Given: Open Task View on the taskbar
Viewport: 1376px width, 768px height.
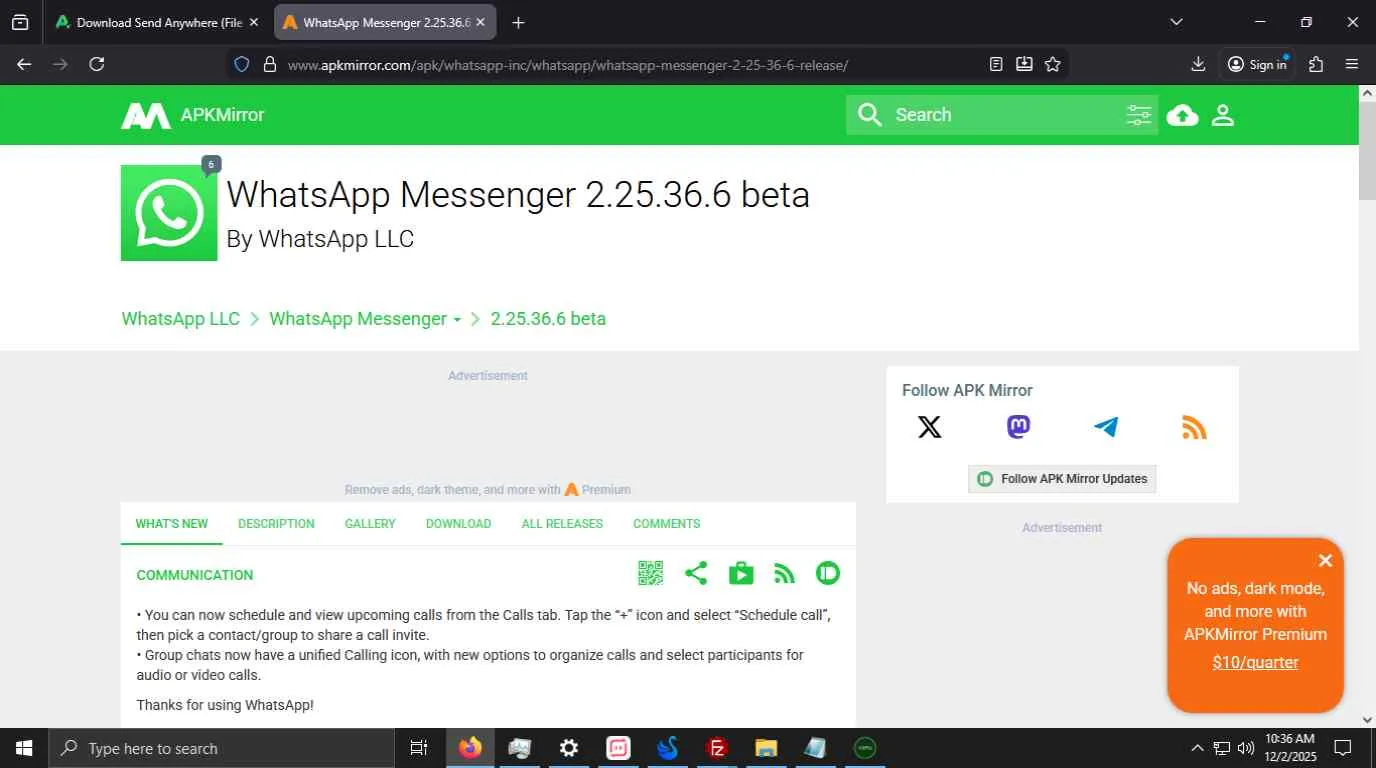Looking at the screenshot, I should tap(419, 748).
